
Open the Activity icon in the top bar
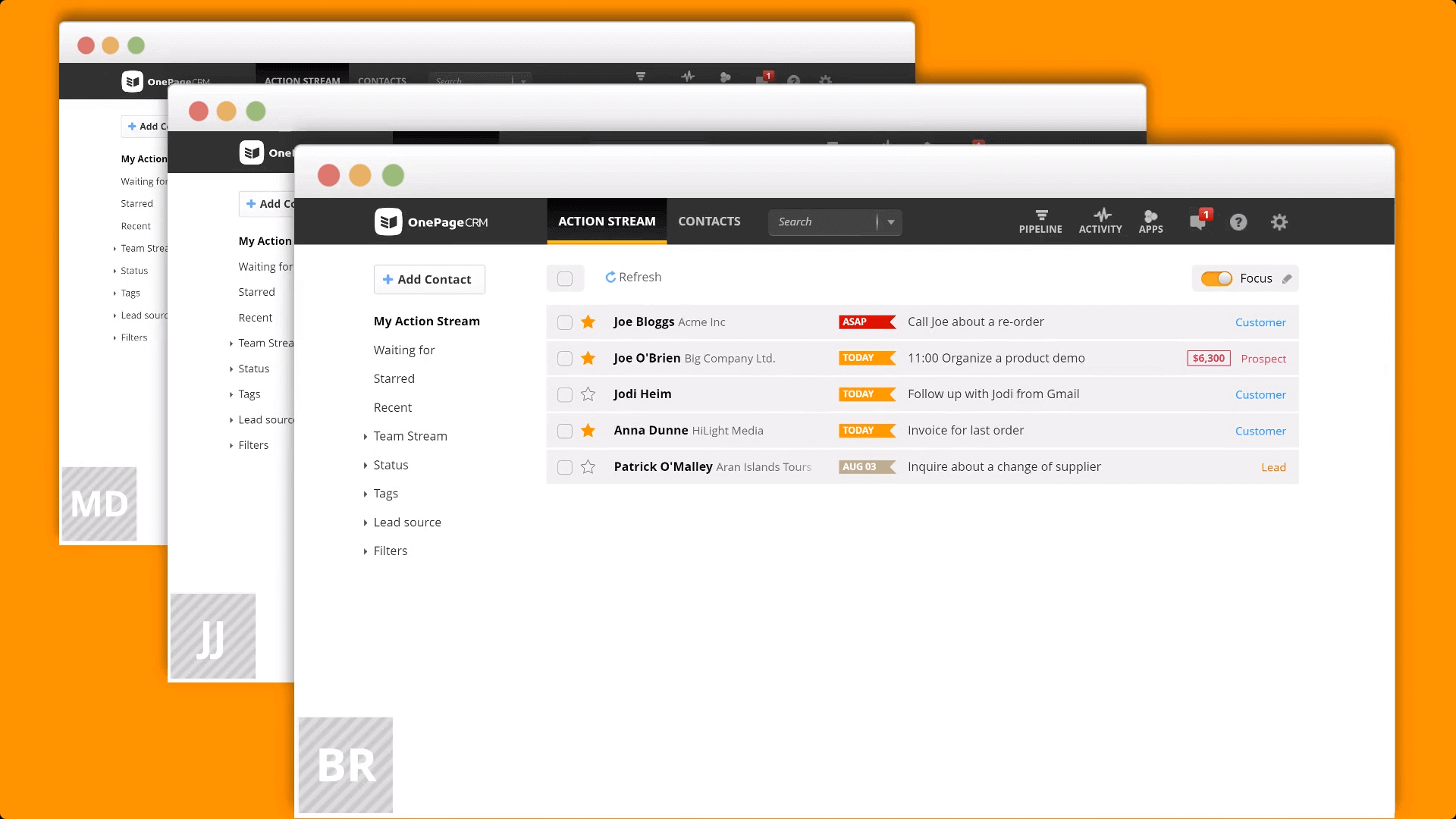coord(1100,221)
